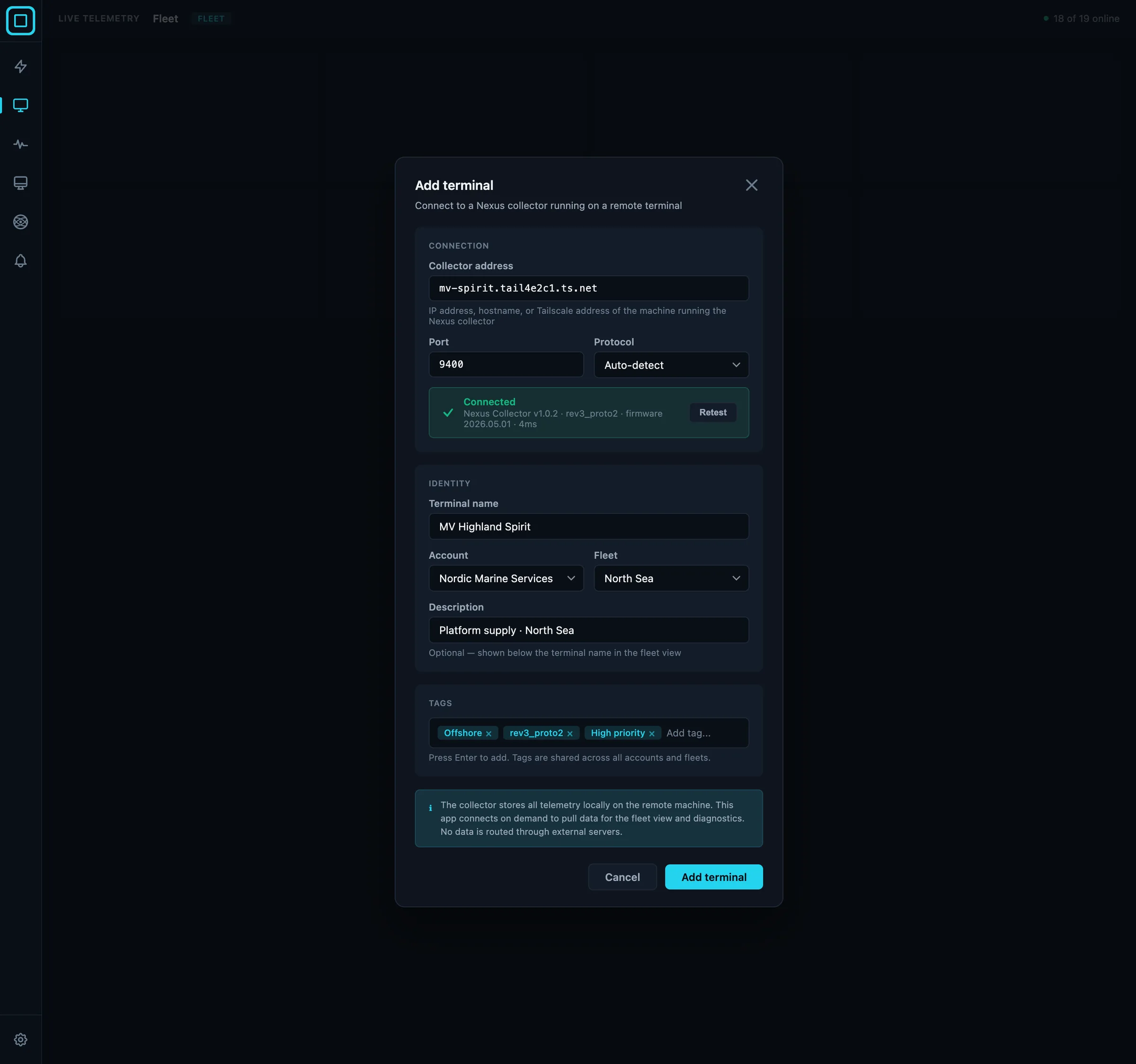Click the Description input field

tap(588, 630)
